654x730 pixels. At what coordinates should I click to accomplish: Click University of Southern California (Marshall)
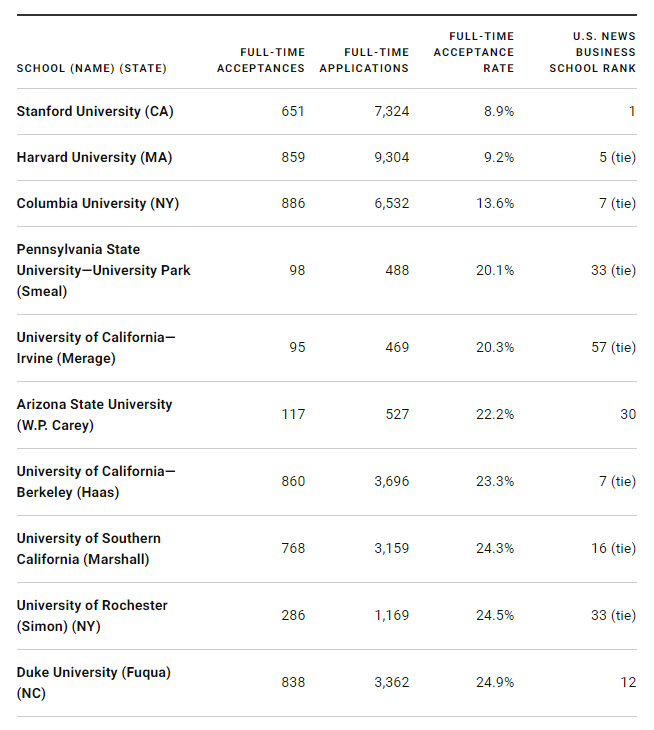[88, 548]
